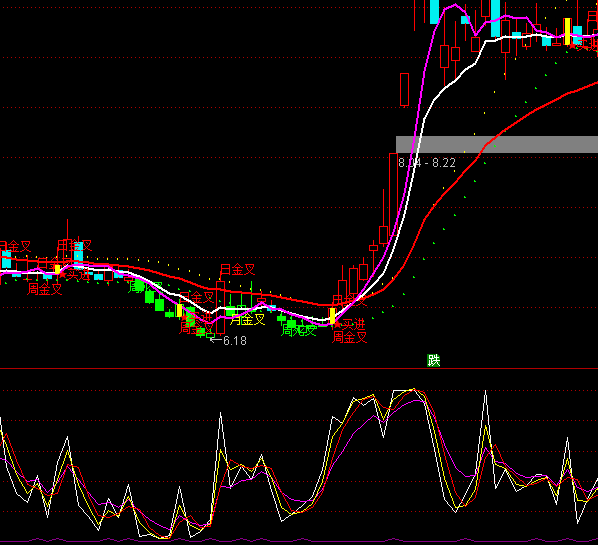Image resolution: width=598 pixels, height=545 pixels.
Task: Select the purple baseline at indicator bottom
Action: (299, 540)
